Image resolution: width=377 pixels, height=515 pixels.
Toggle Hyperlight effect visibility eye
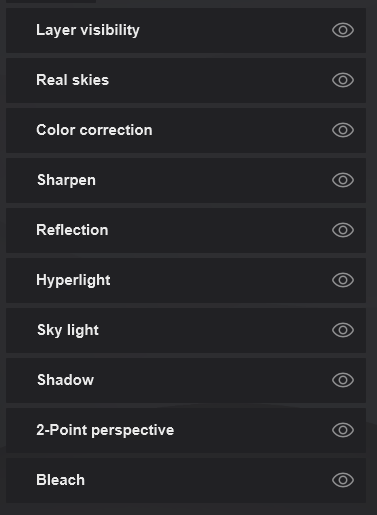pos(343,280)
